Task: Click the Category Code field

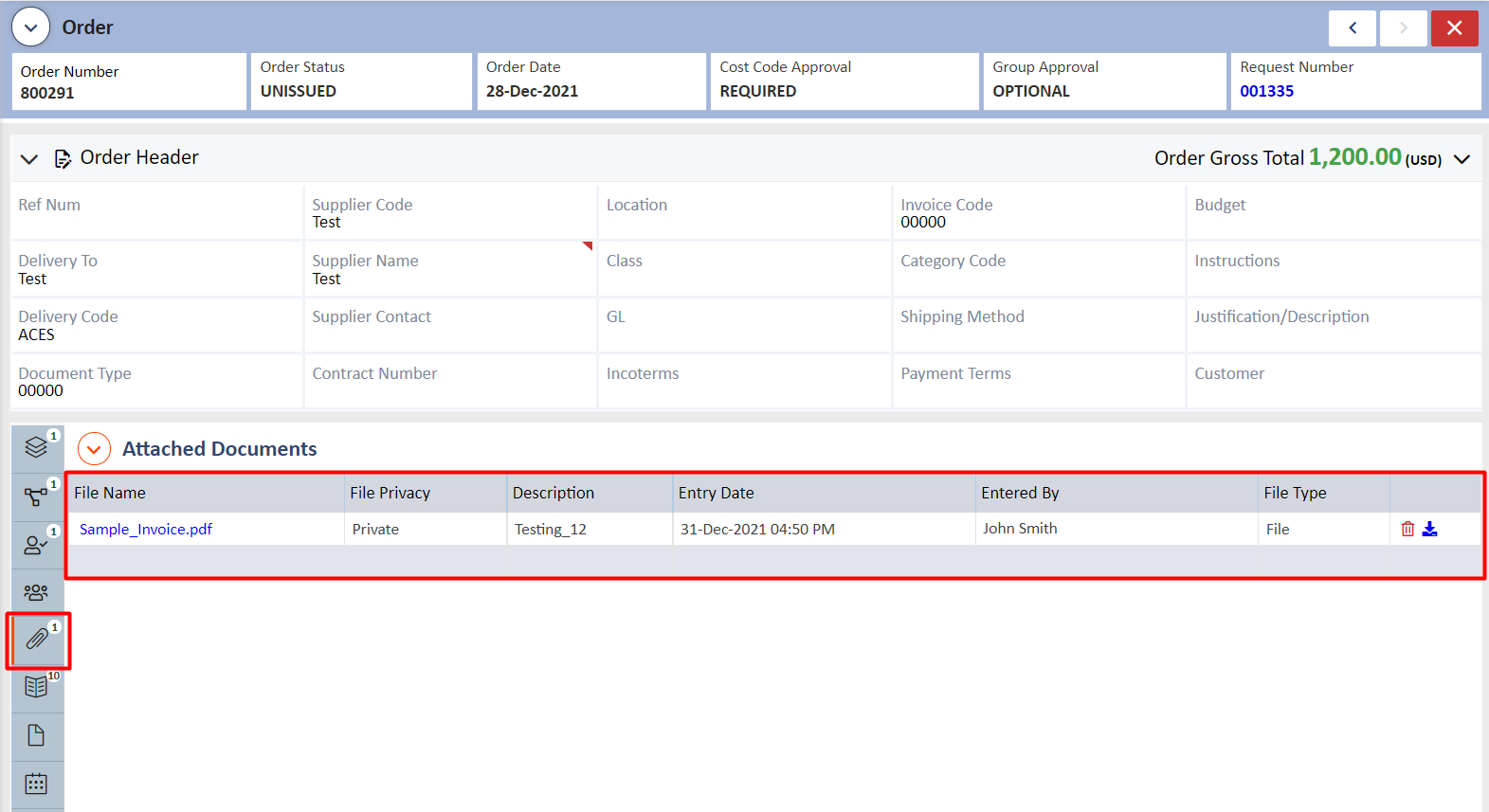Action: point(1039,269)
